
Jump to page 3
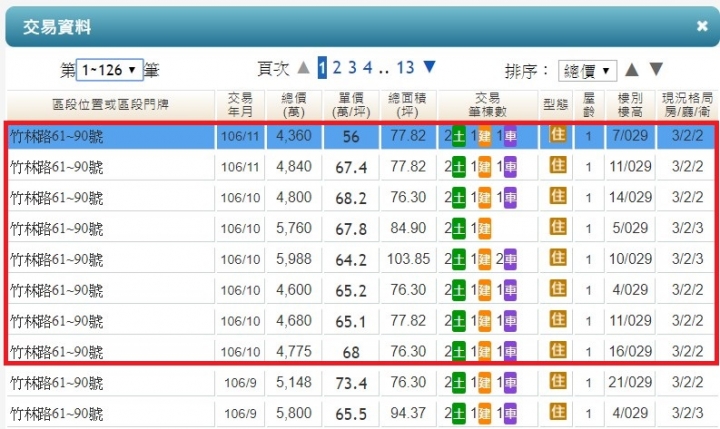coord(352,68)
